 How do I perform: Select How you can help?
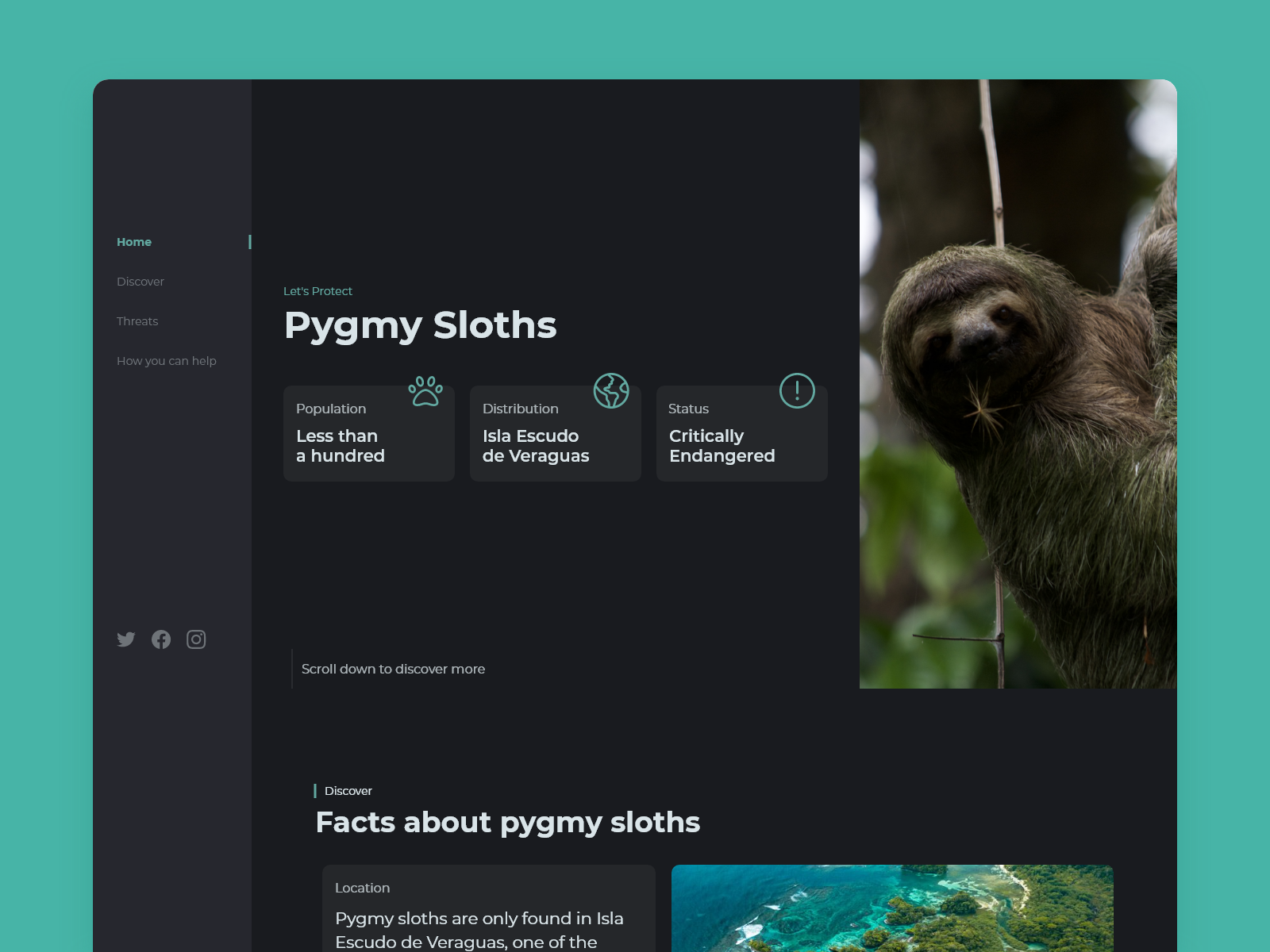click(x=167, y=361)
